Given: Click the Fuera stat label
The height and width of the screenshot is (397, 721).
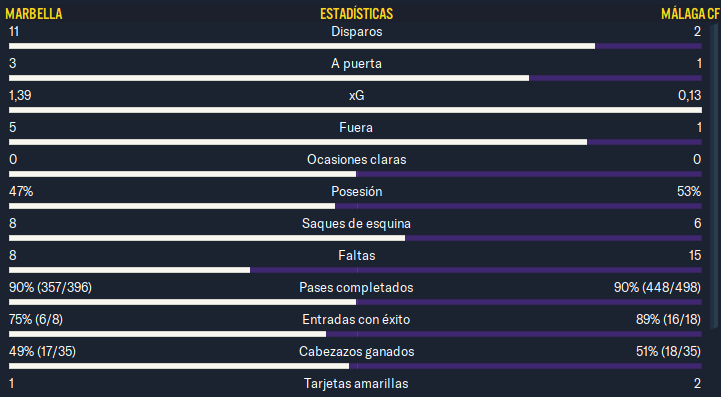Looking at the screenshot, I should click(x=356, y=127).
